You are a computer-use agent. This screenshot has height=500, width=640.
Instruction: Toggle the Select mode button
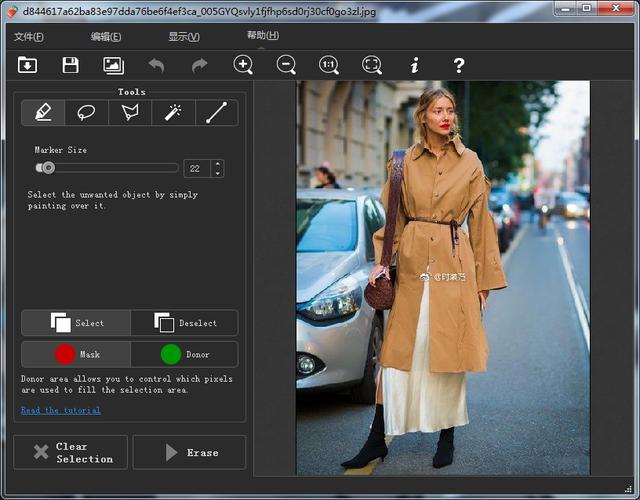point(76,323)
